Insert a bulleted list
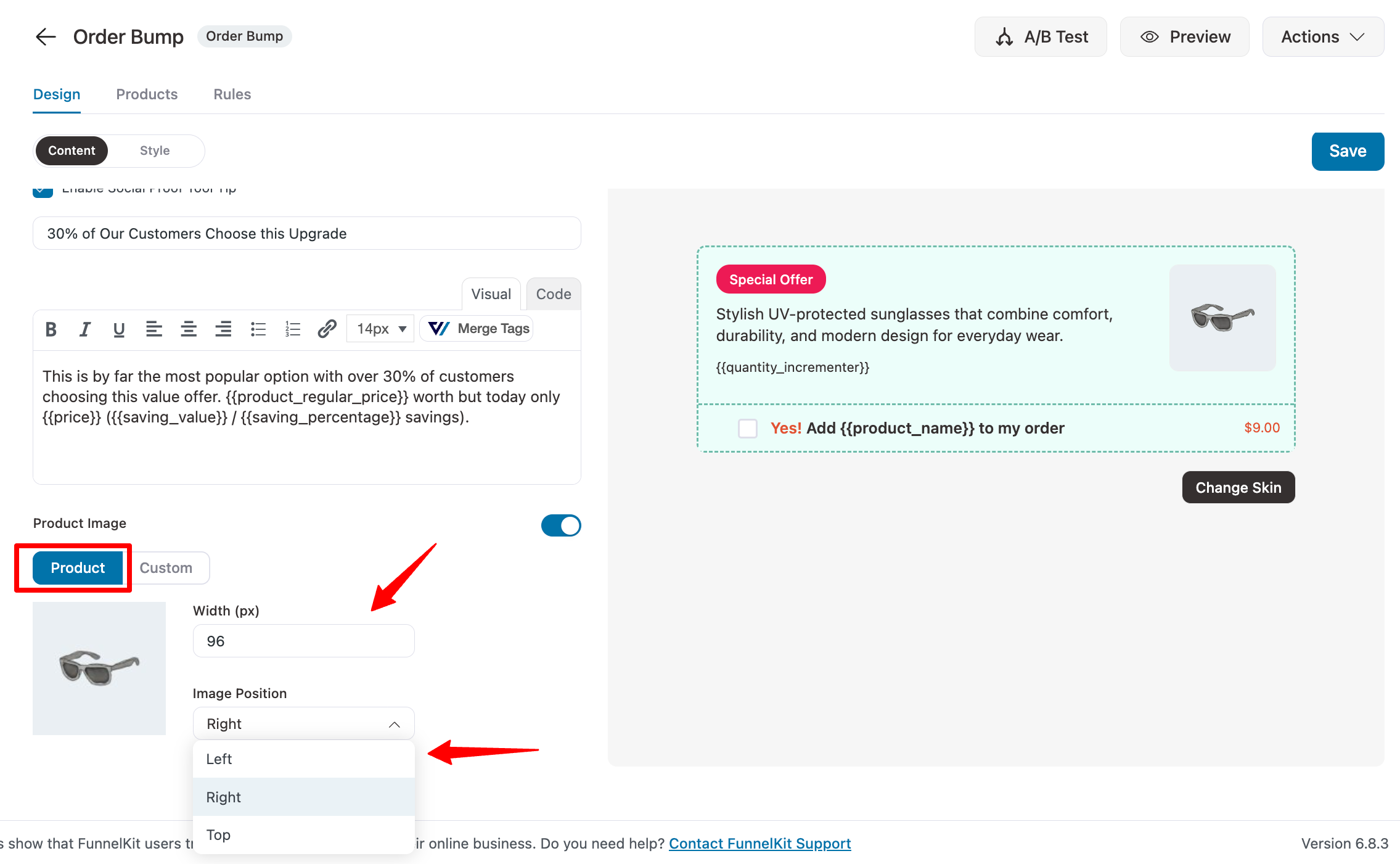This screenshot has width=1400, height=864. (x=258, y=329)
